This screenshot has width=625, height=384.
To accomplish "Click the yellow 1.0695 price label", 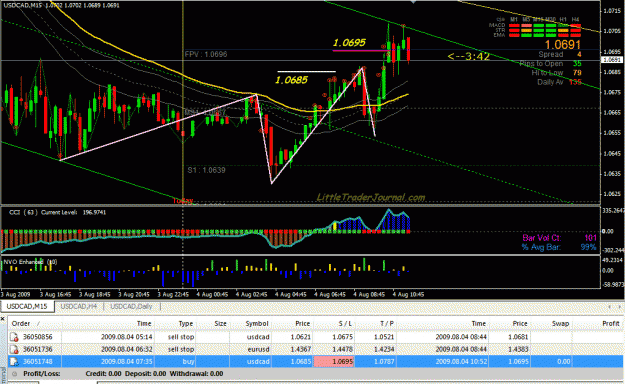I will tap(349, 43).
